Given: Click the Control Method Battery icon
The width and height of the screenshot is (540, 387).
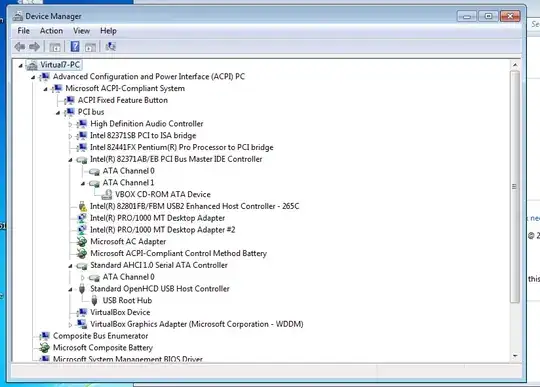Looking at the screenshot, I should 82,253.
